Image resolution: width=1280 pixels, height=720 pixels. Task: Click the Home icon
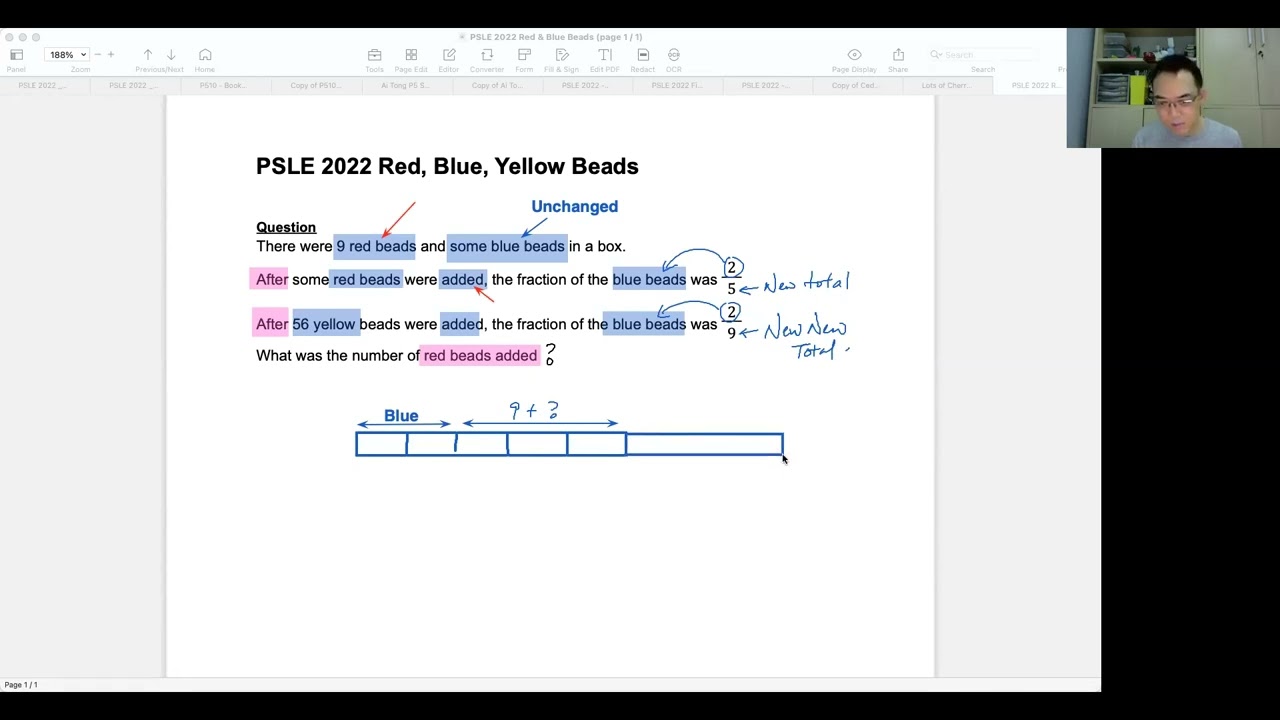point(205,55)
